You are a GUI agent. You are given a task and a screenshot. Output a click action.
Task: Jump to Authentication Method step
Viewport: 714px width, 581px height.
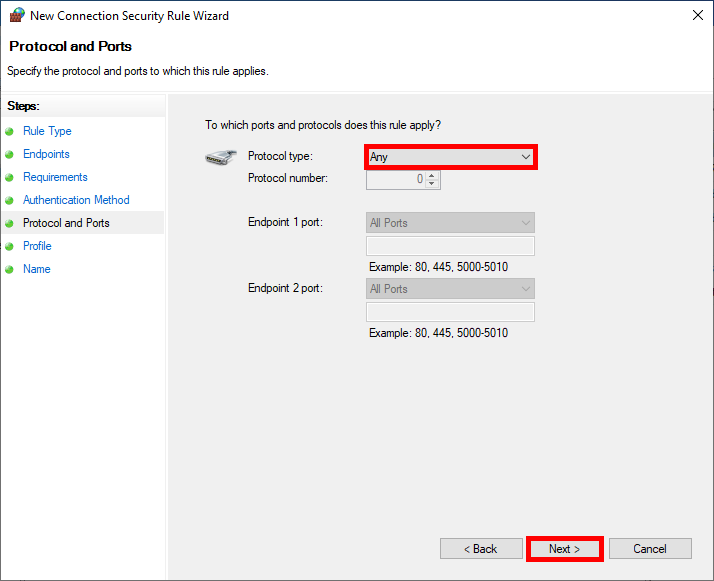click(76, 200)
